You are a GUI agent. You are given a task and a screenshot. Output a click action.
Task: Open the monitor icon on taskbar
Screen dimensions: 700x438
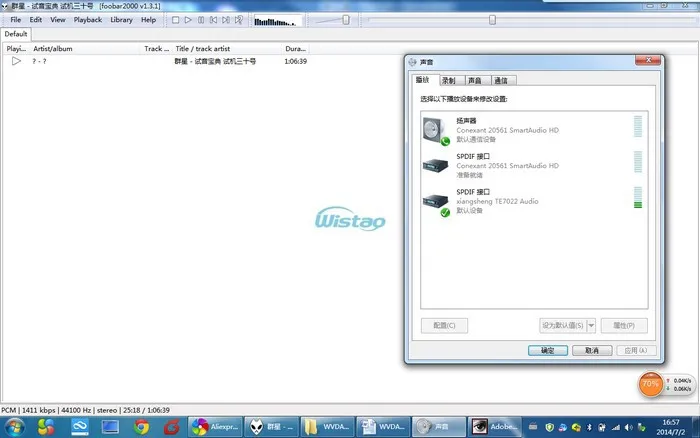coord(110,427)
